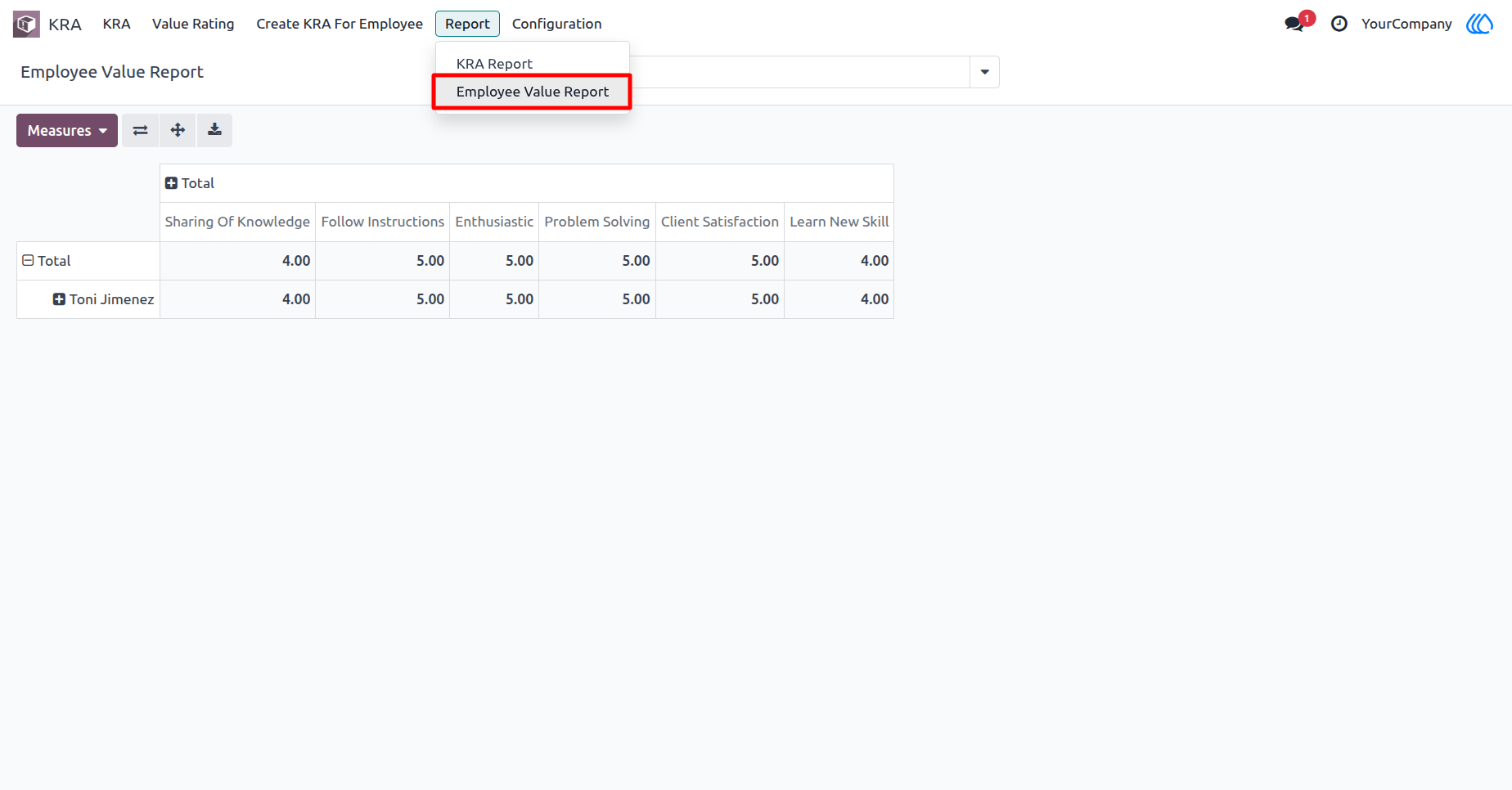The image size is (1512, 790).
Task: Click the Follow Instructions column header
Action: click(383, 222)
